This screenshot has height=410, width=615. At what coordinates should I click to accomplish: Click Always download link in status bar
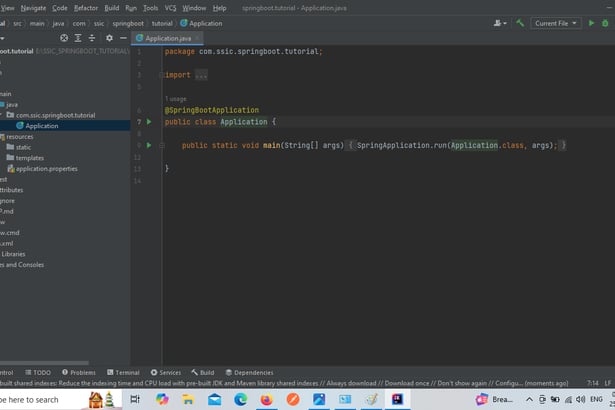click(x=351, y=383)
